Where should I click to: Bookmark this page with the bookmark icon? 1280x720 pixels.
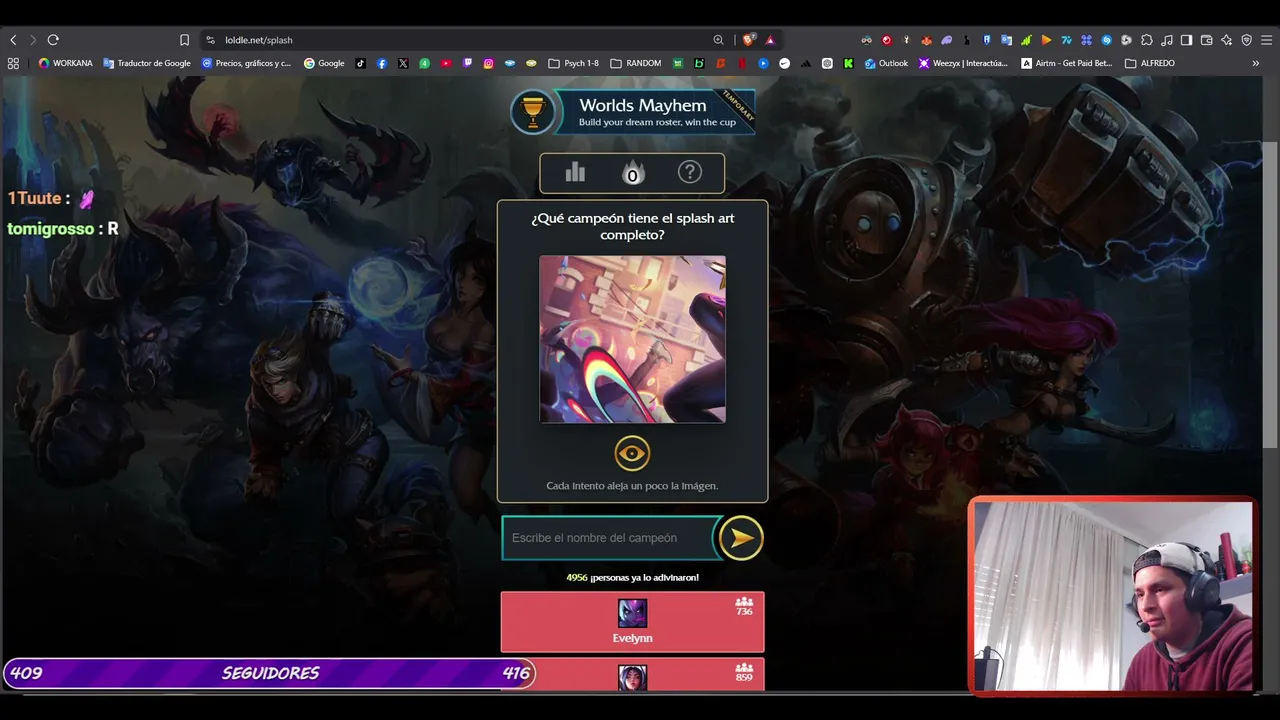coord(184,40)
